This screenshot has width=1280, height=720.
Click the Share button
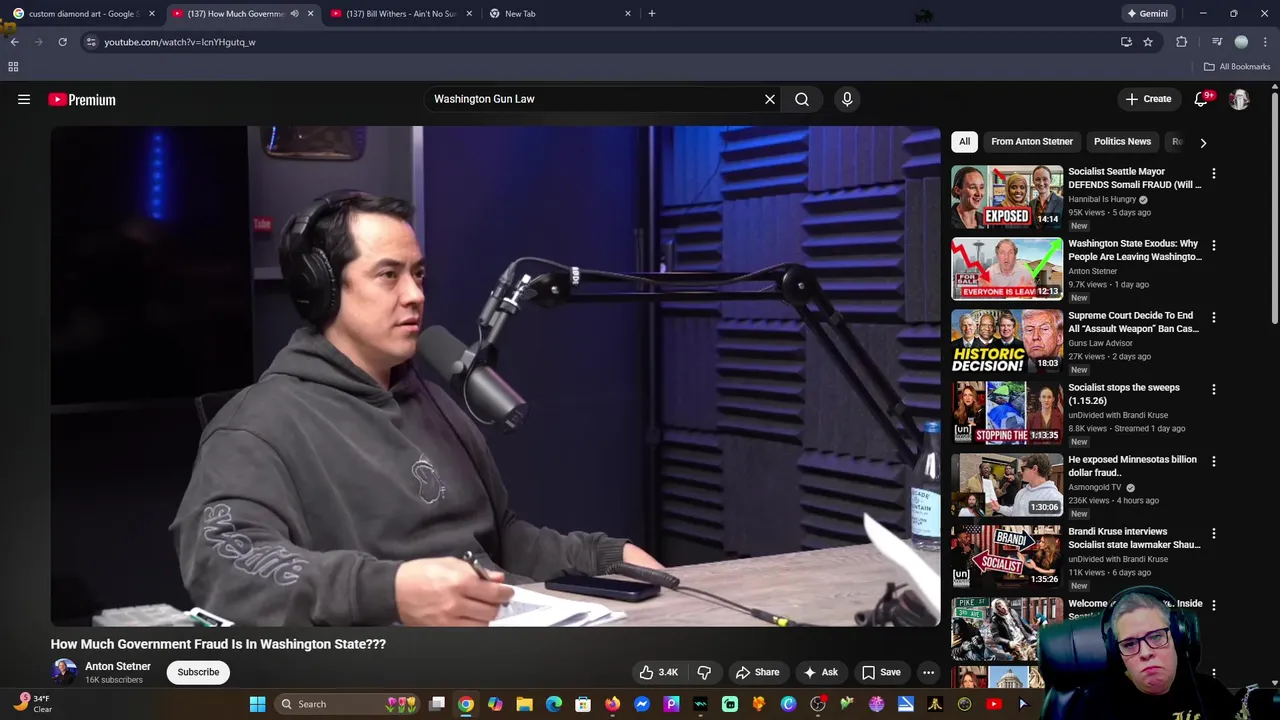(x=757, y=672)
